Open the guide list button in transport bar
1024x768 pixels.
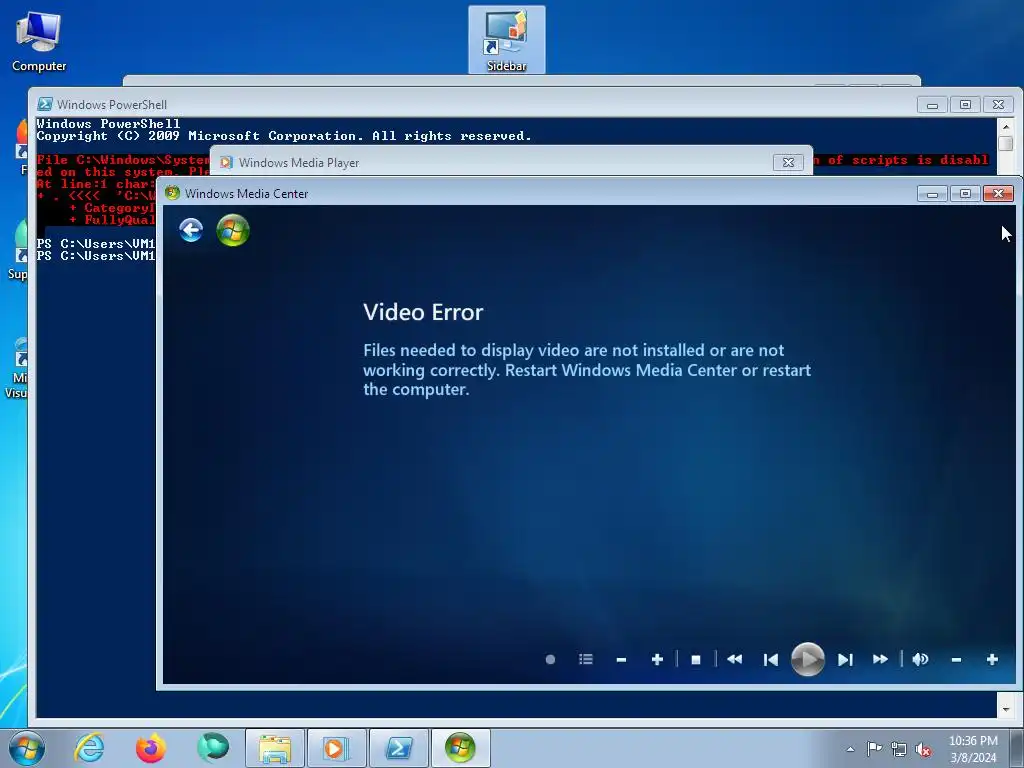click(586, 660)
